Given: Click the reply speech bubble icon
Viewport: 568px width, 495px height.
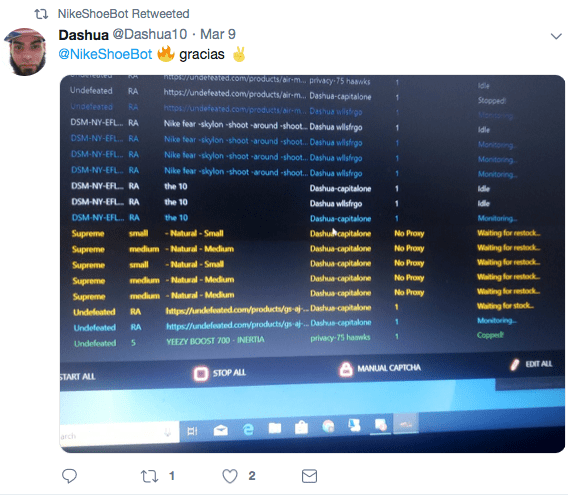Looking at the screenshot, I should click(x=69, y=476).
